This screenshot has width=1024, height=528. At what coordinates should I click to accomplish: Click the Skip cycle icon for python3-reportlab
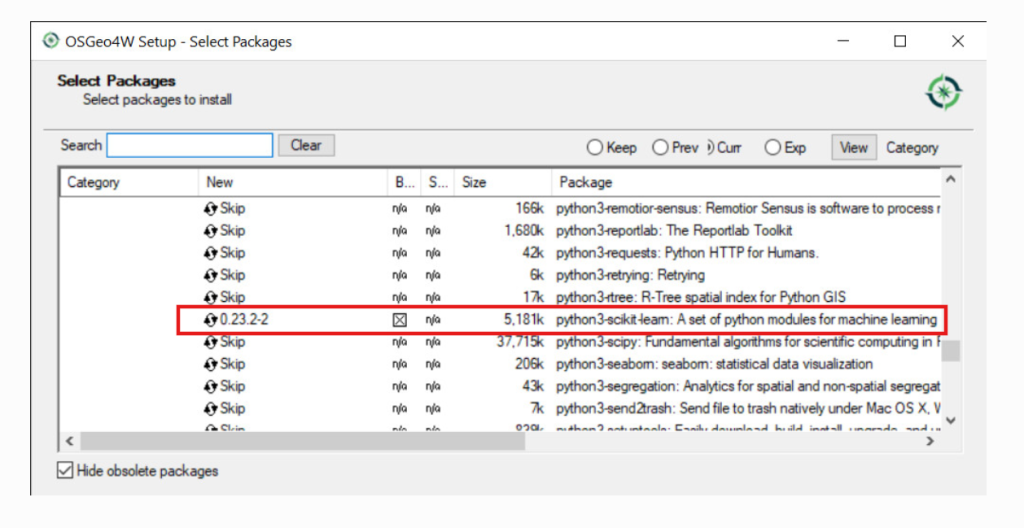[211, 231]
